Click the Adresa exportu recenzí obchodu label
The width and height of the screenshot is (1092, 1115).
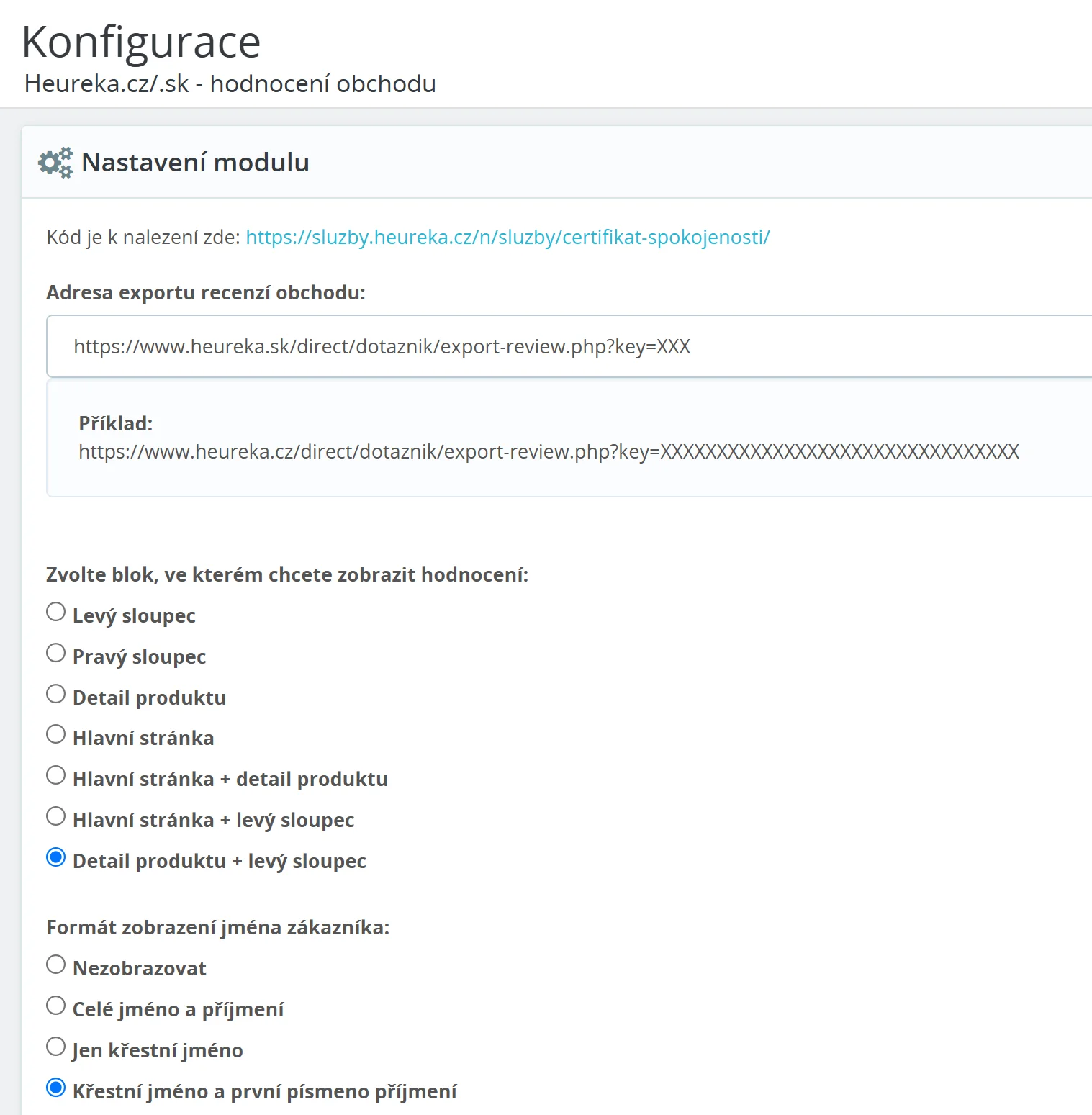(x=206, y=293)
